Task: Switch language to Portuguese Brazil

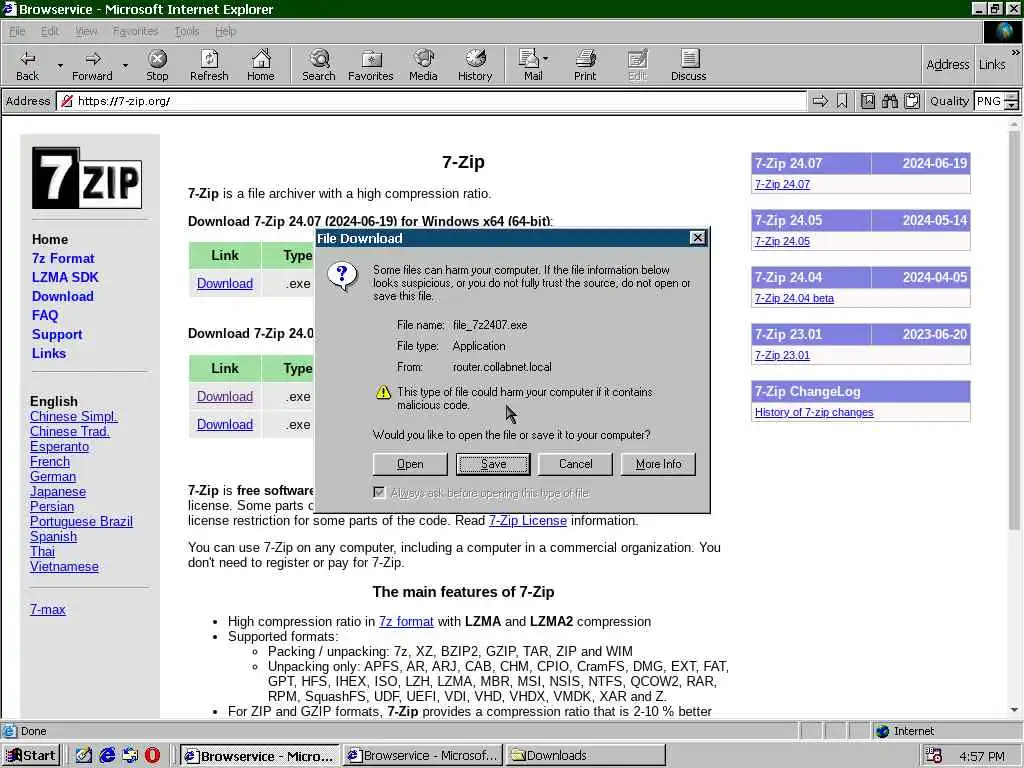Action: tap(82, 522)
